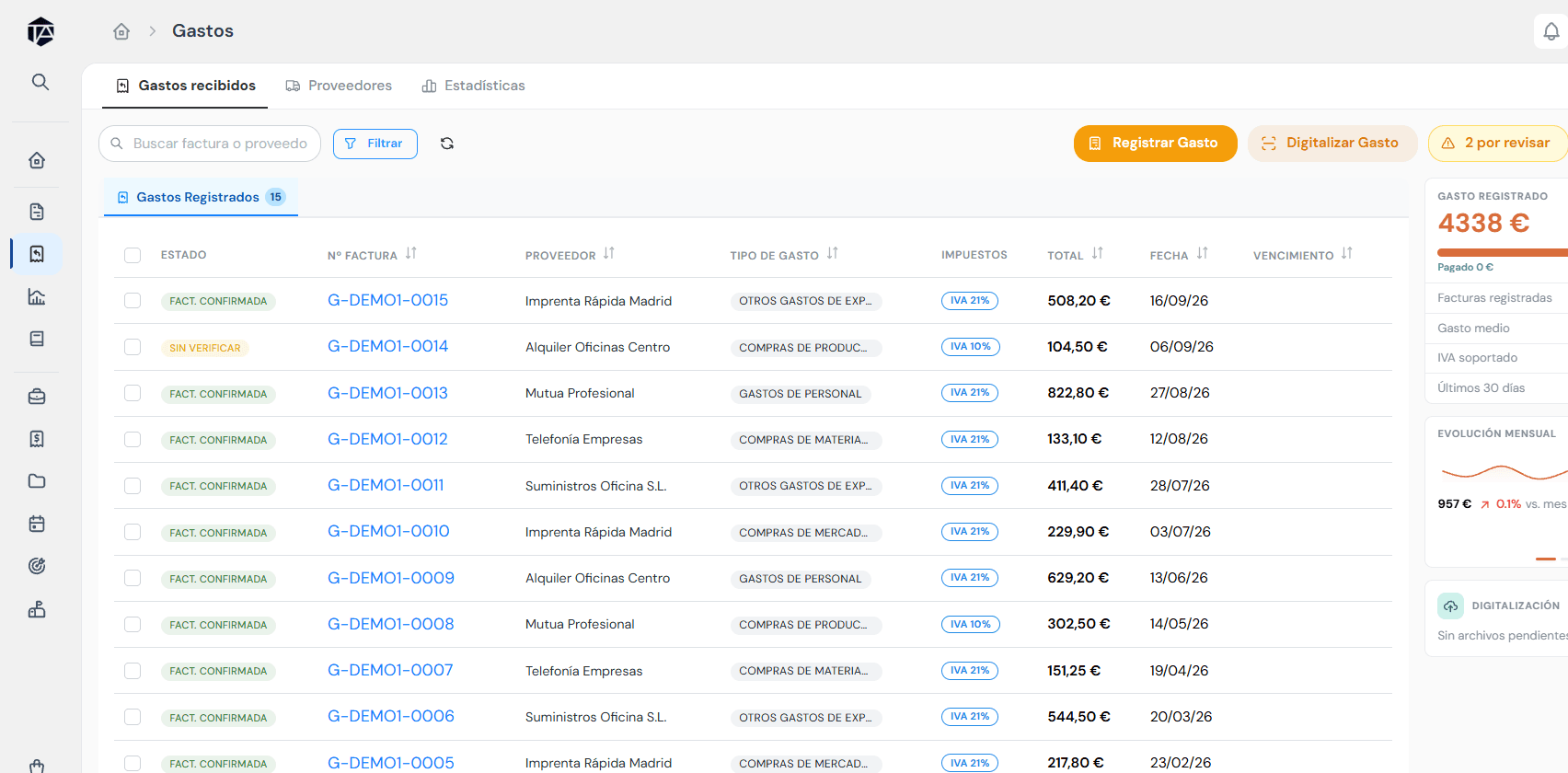
Task: Open the sidebar invoices document icon
Action: click(x=37, y=212)
